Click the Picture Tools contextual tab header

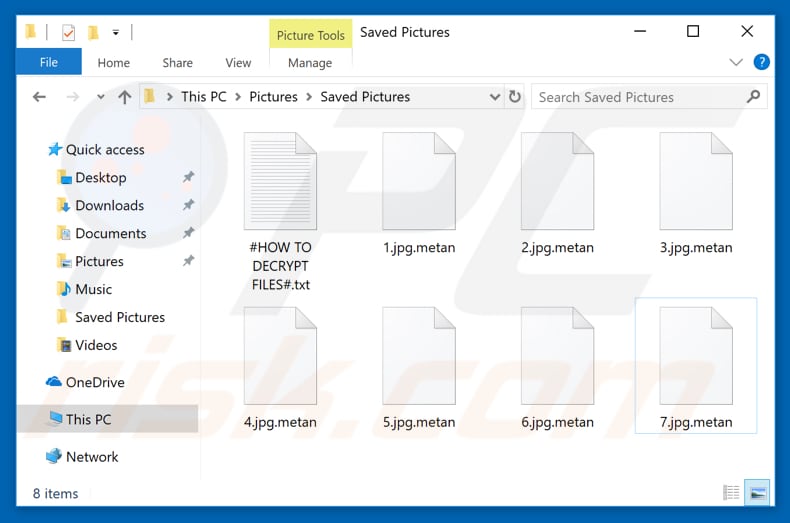[310, 35]
